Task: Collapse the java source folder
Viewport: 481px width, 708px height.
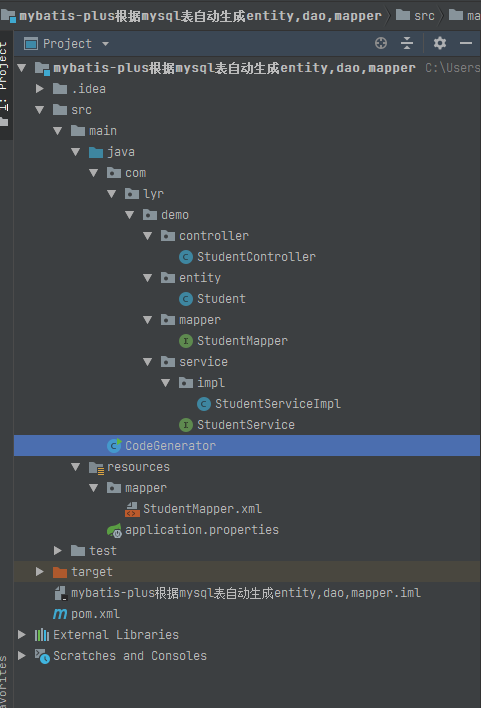Action: point(75,152)
